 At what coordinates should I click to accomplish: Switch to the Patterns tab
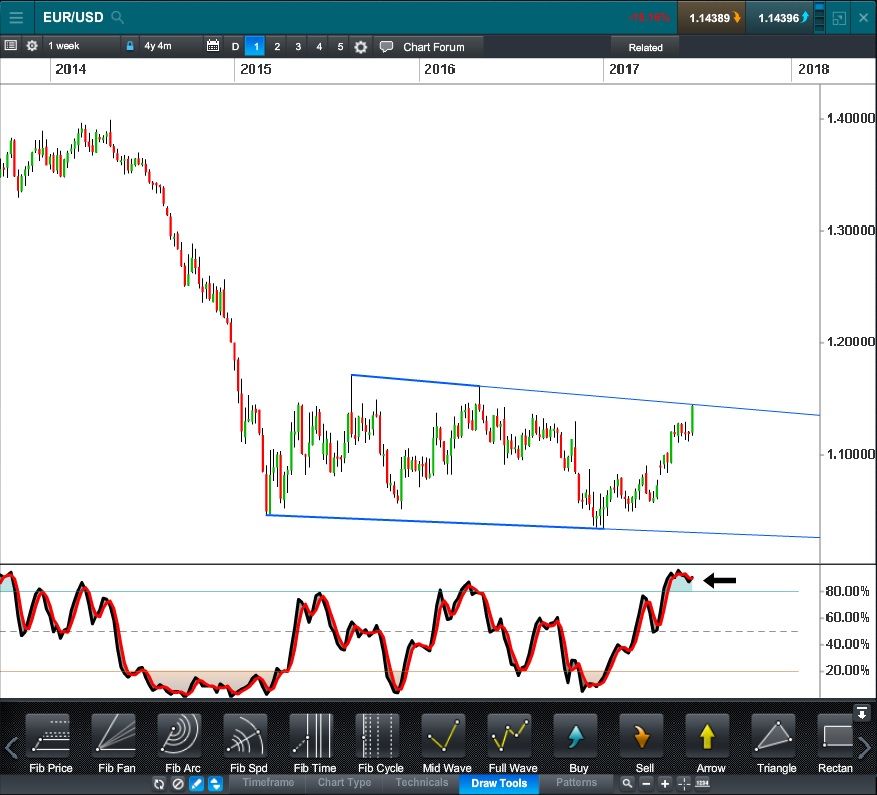[x=576, y=783]
